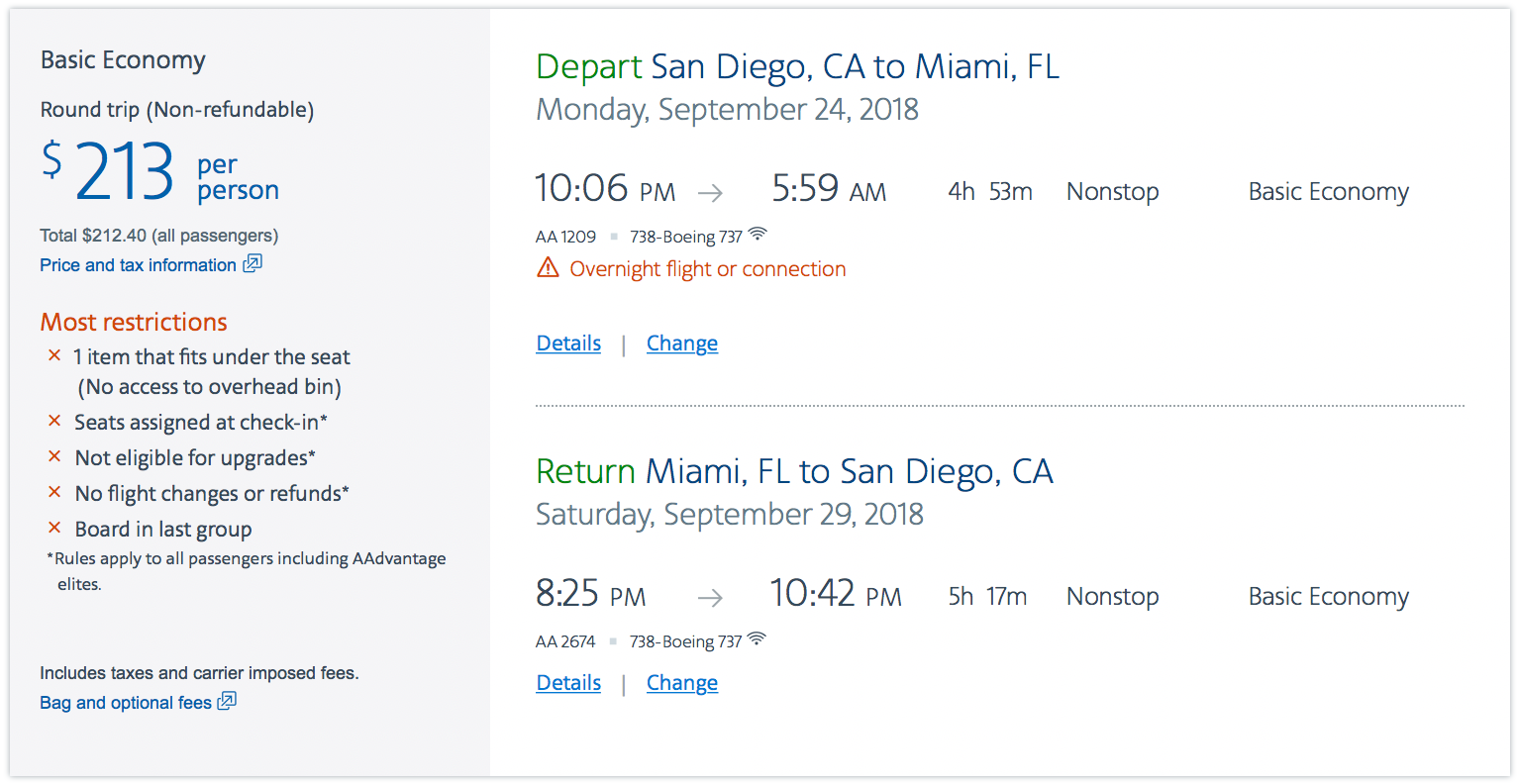View Details for San Diego to Miami flight
The height and width of the screenshot is (784, 1517).
coord(568,343)
